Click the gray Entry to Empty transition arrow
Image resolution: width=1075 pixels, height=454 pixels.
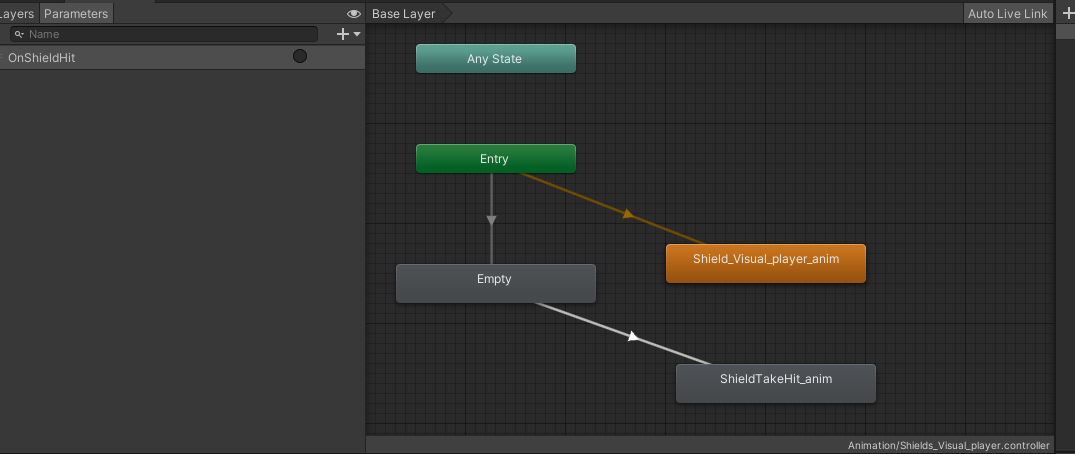point(491,220)
